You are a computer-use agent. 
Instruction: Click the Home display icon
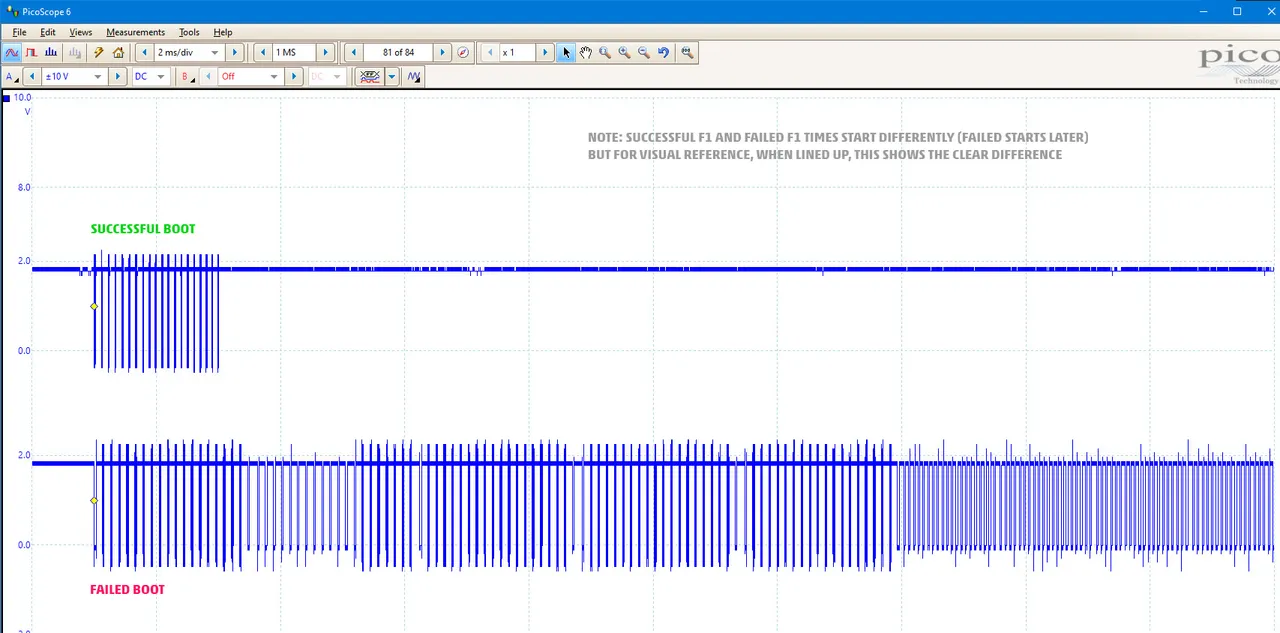tap(118, 53)
